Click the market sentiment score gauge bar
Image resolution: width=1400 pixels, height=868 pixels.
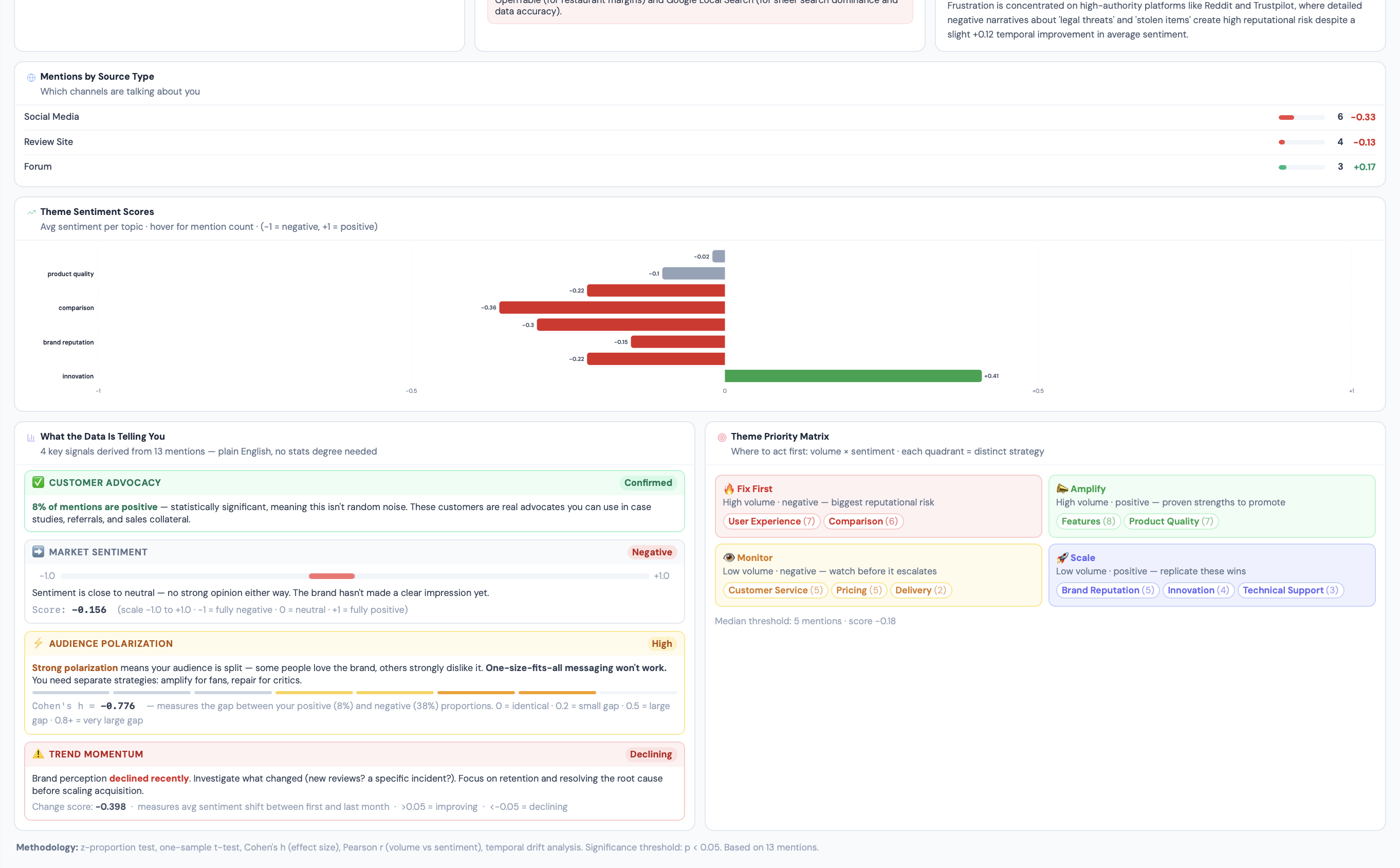coord(355,576)
